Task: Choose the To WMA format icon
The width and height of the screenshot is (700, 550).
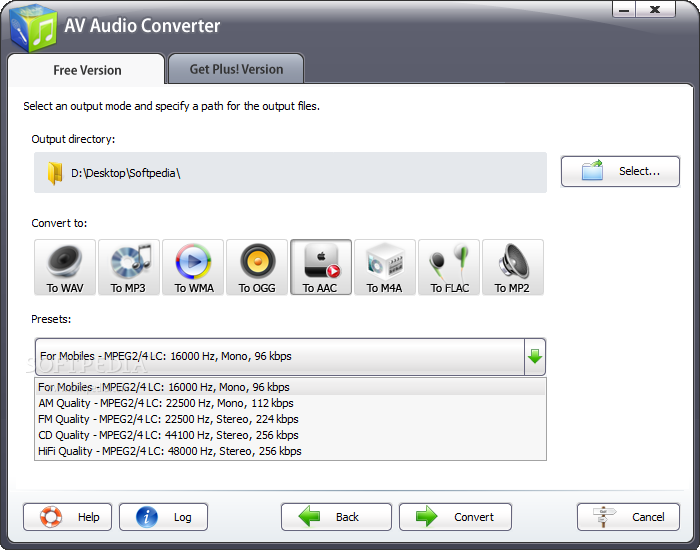Action: (x=193, y=267)
